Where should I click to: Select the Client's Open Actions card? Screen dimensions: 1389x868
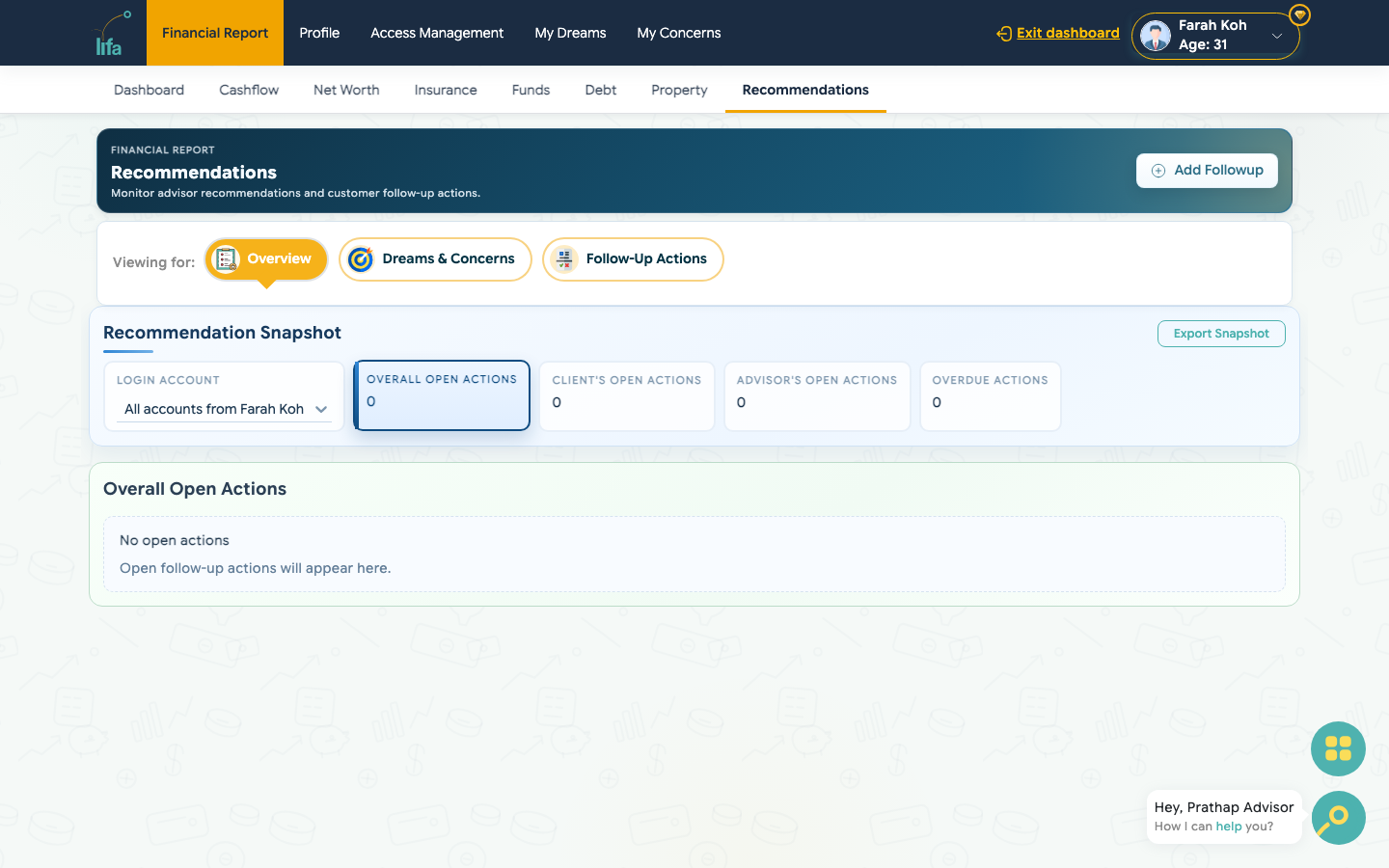click(627, 396)
